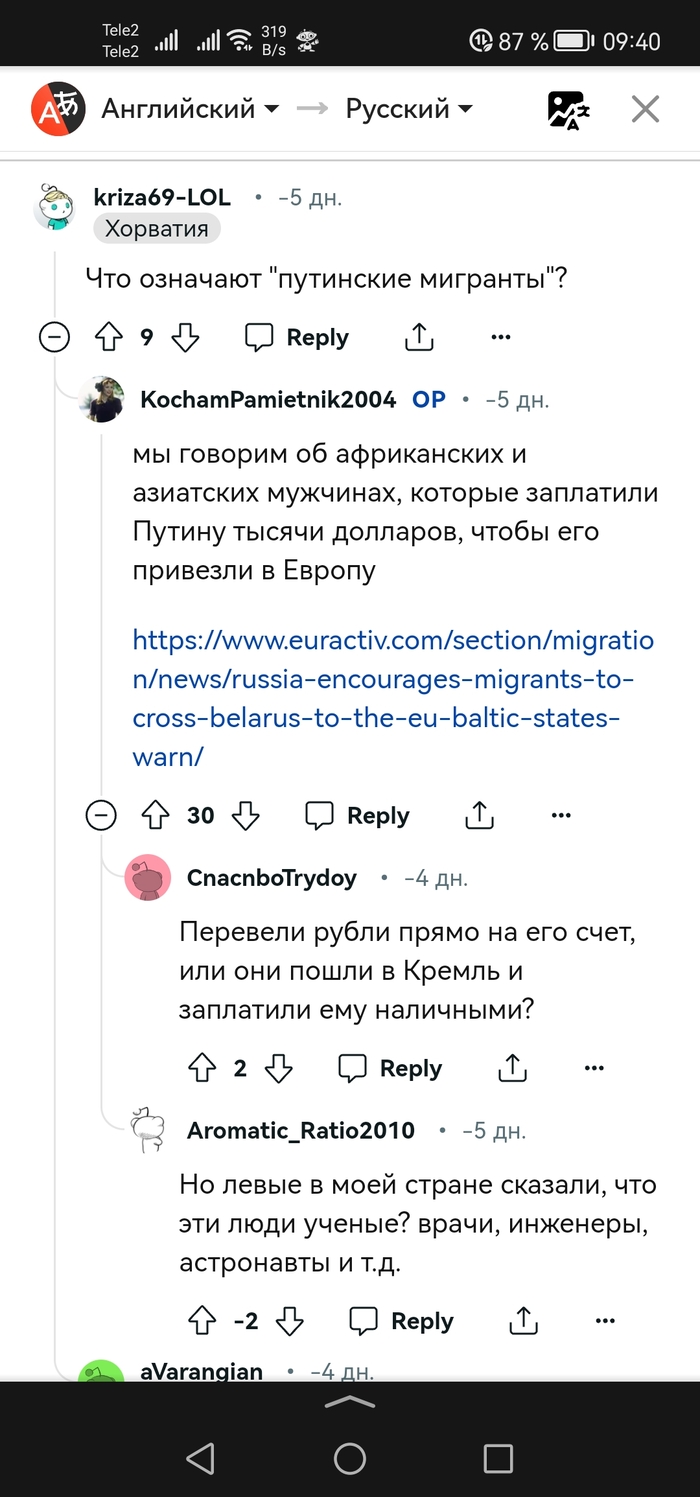Downvote the CnacnboTrydoy comment
Viewport: 700px width, 1497px height.
coord(279,1068)
